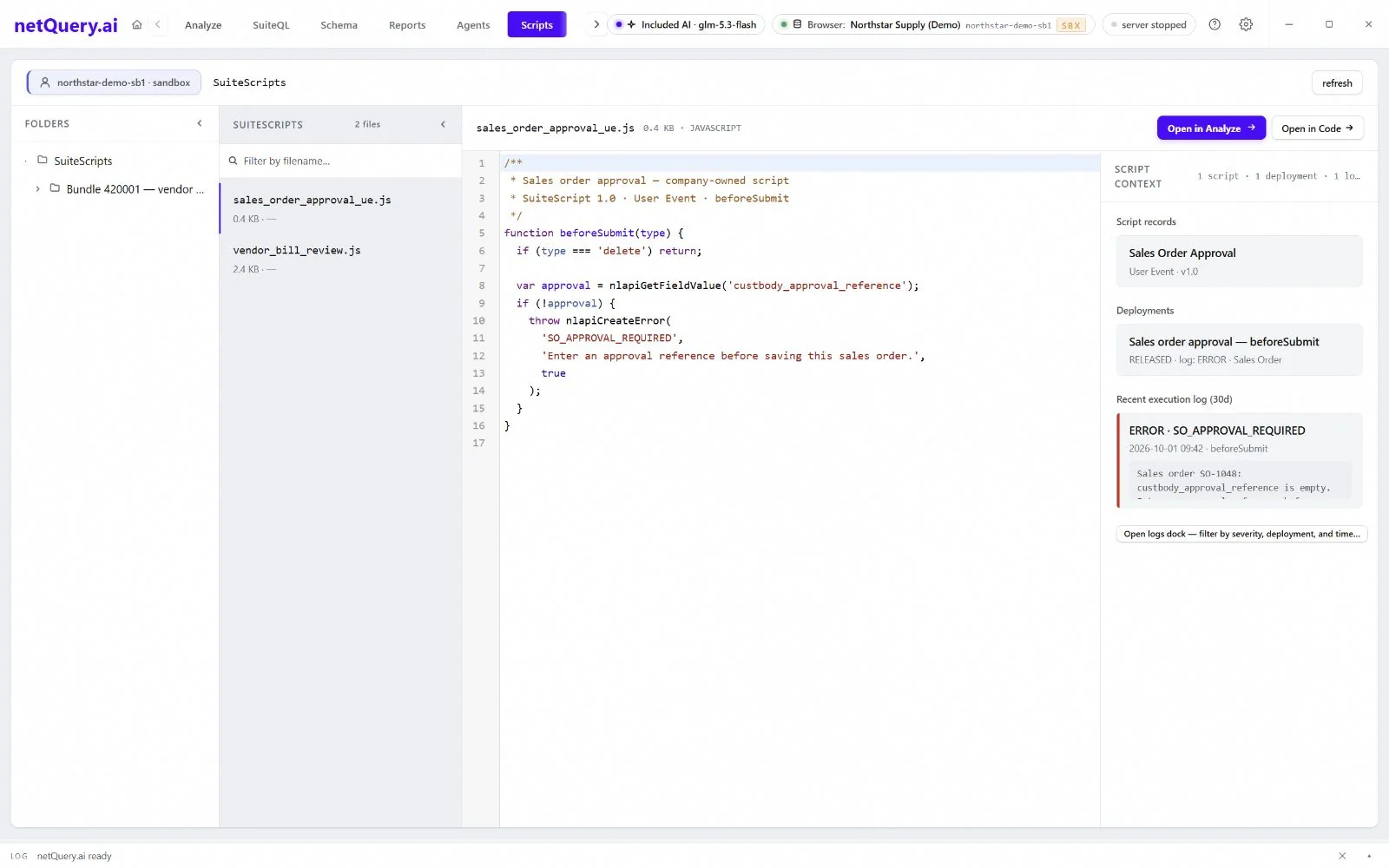Open settings gear icon
1389x868 pixels.
click(x=1246, y=24)
